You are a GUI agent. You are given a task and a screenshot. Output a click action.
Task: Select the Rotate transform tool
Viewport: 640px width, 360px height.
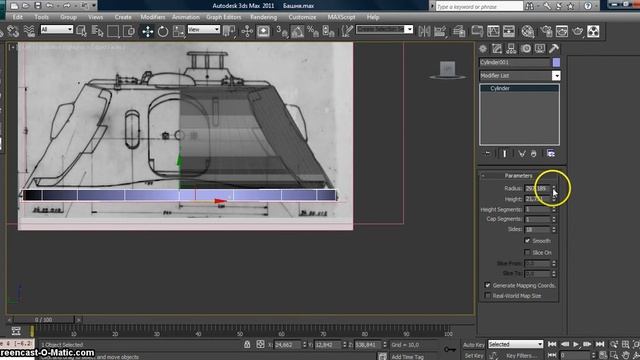(x=163, y=31)
